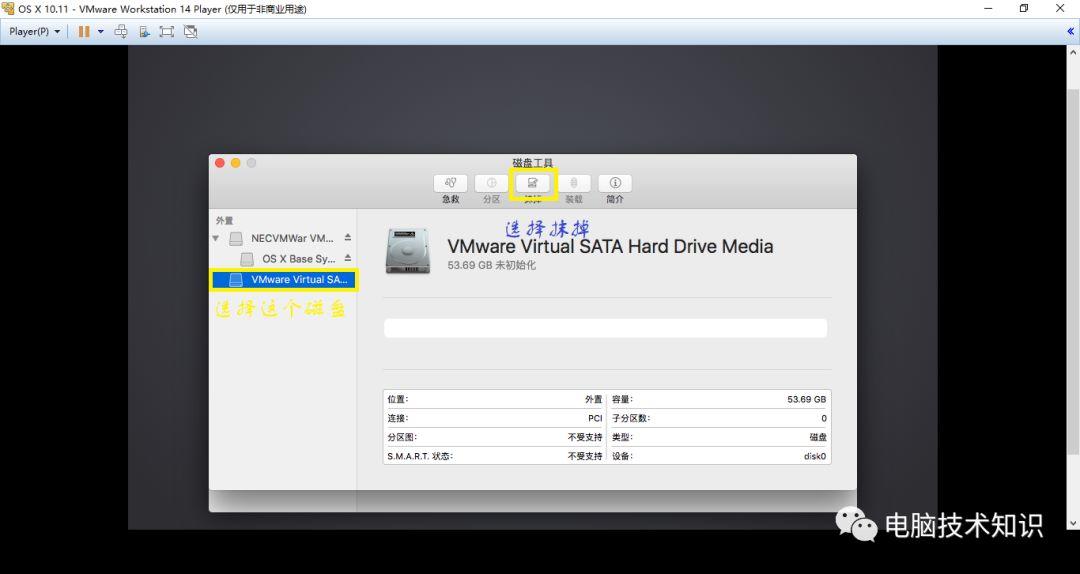Screen dimensions: 1080x574
Task: Click the 容量 '53.69 GB' value
Action: point(807,400)
